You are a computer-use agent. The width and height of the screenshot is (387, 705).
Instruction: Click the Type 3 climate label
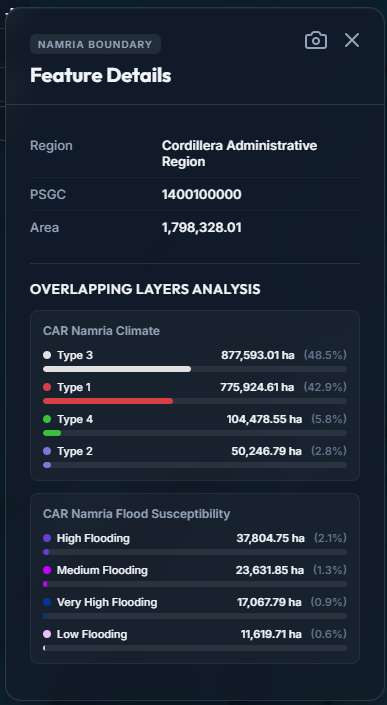tap(75, 355)
